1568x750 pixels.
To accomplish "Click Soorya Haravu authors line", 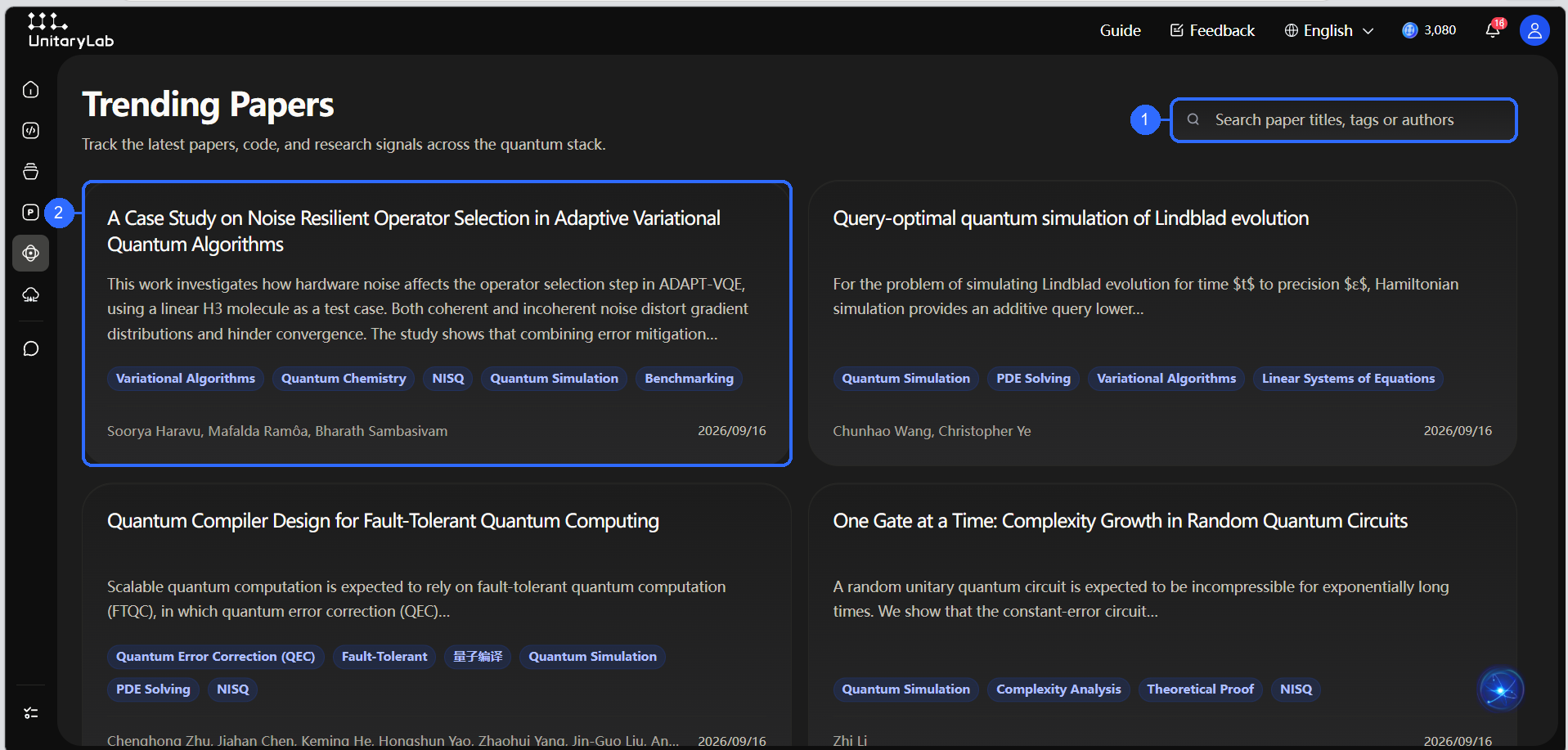I will coord(277,431).
